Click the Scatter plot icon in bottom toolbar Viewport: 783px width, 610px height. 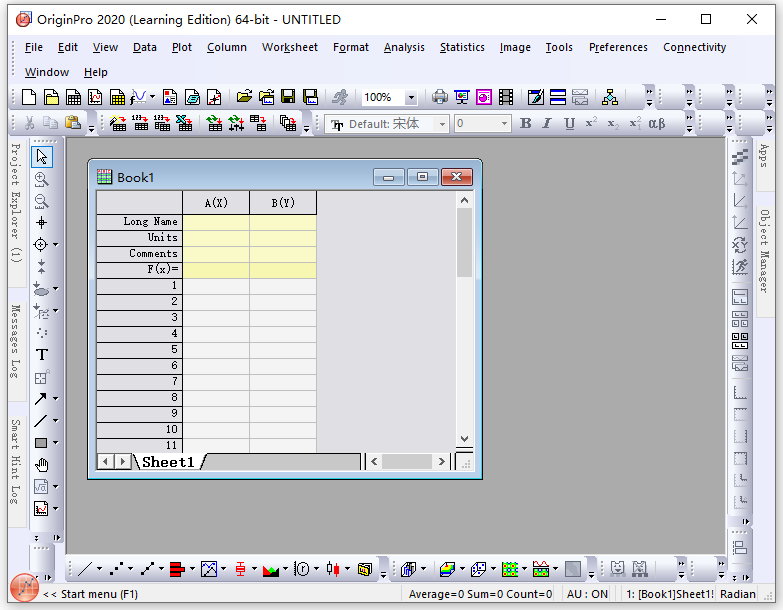[116, 569]
